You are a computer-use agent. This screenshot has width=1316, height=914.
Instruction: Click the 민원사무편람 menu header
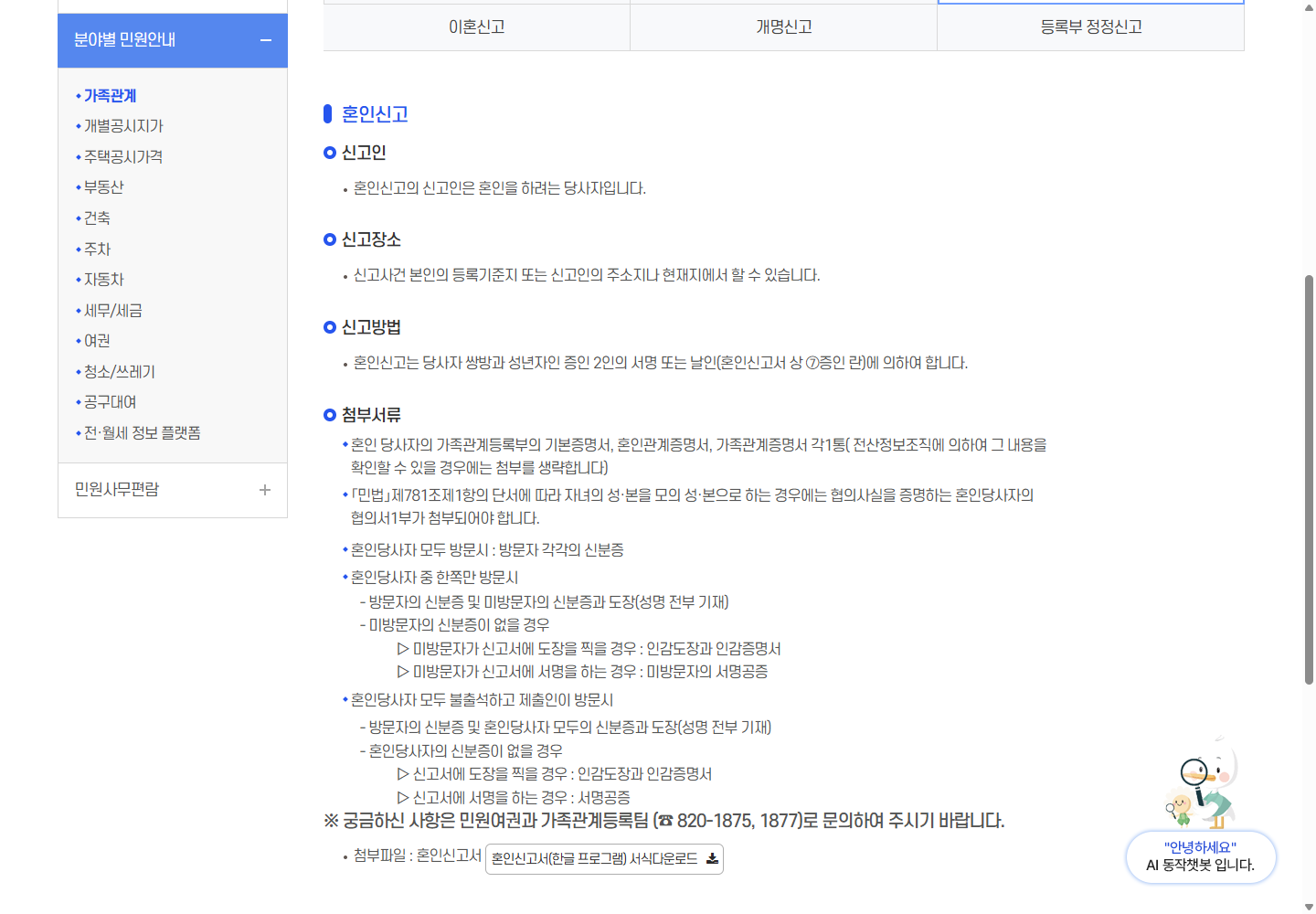(173, 490)
